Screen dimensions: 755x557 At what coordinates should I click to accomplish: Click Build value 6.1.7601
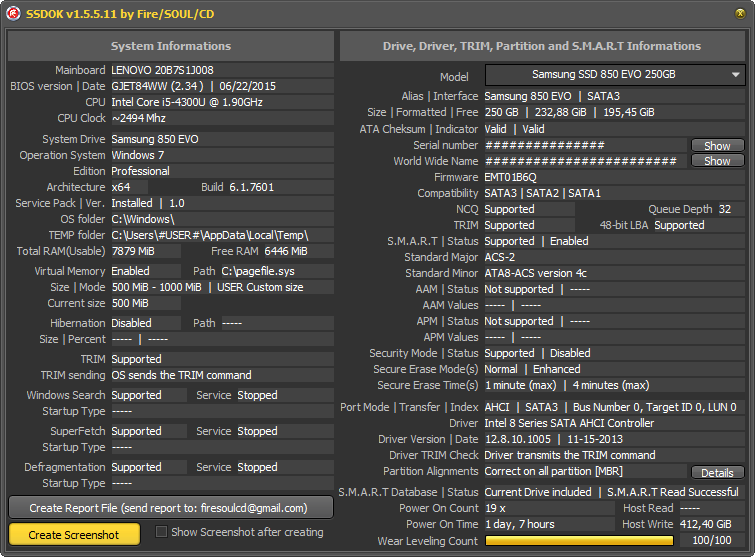[x=251, y=187]
